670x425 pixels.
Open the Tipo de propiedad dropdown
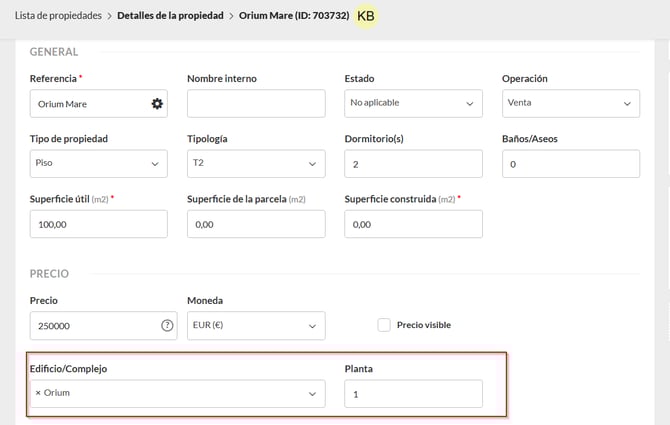(98, 163)
